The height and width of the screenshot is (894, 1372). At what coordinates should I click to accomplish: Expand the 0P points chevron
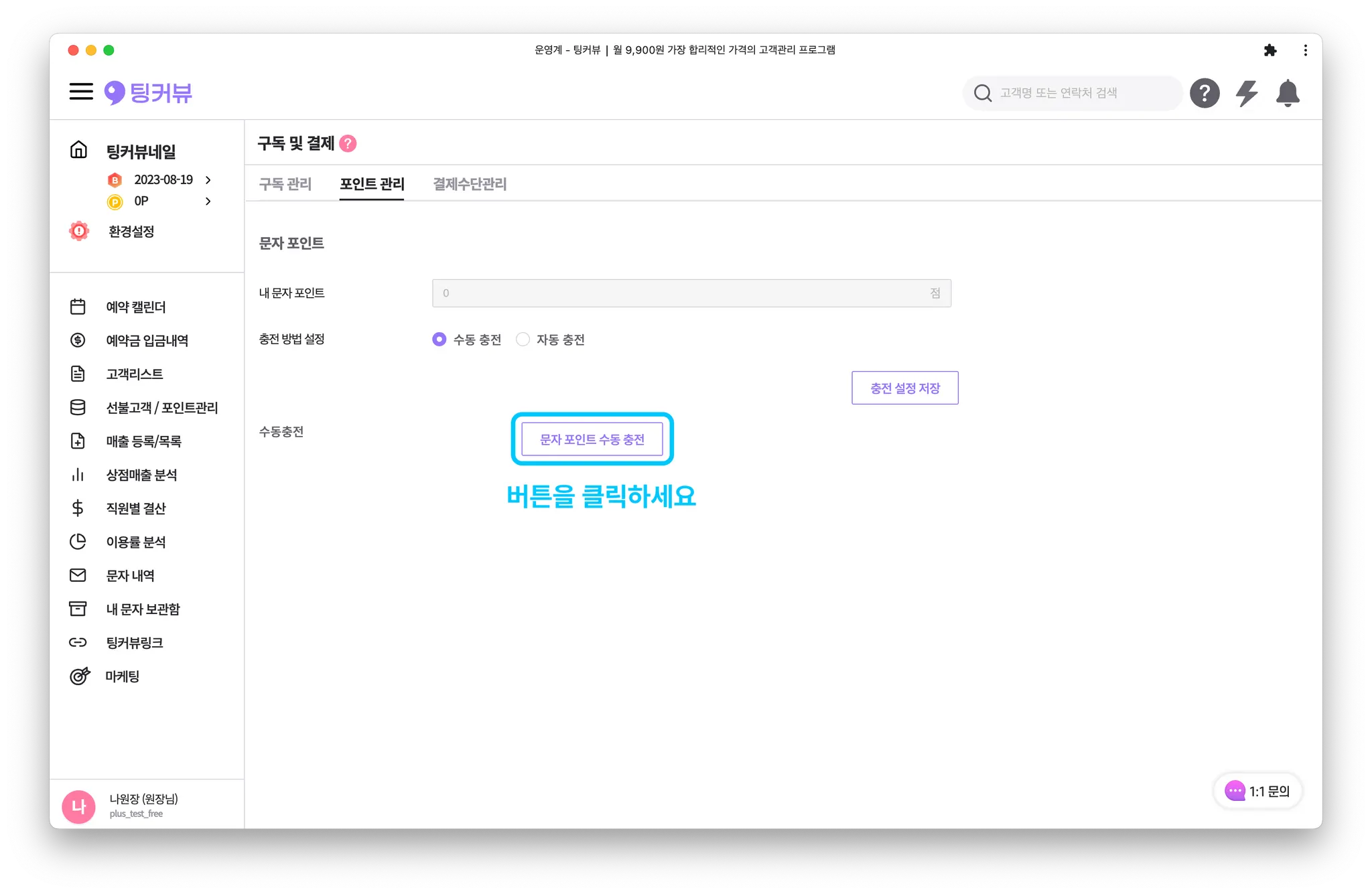pyautogui.click(x=208, y=201)
